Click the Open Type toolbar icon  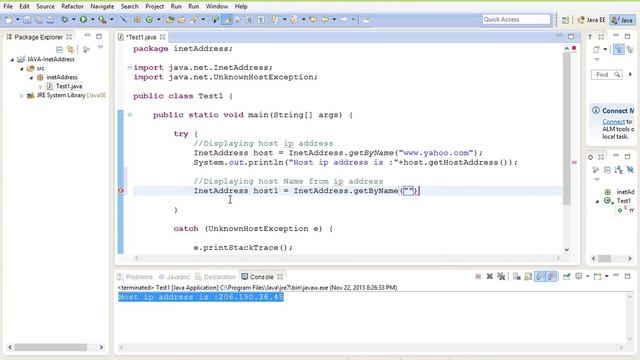tap(170, 20)
